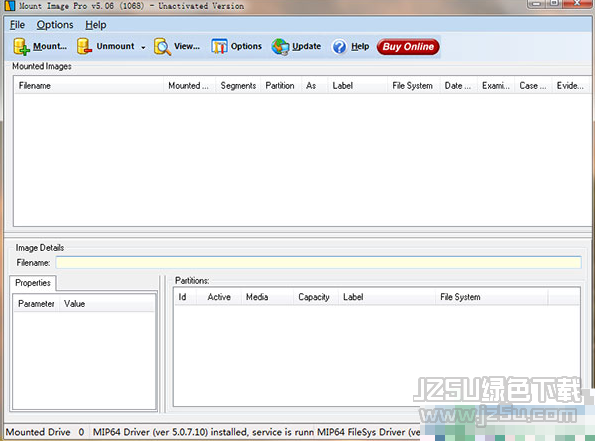Click the As column header
Image resolution: width=595 pixels, height=441 pixels.
pyautogui.click(x=314, y=86)
